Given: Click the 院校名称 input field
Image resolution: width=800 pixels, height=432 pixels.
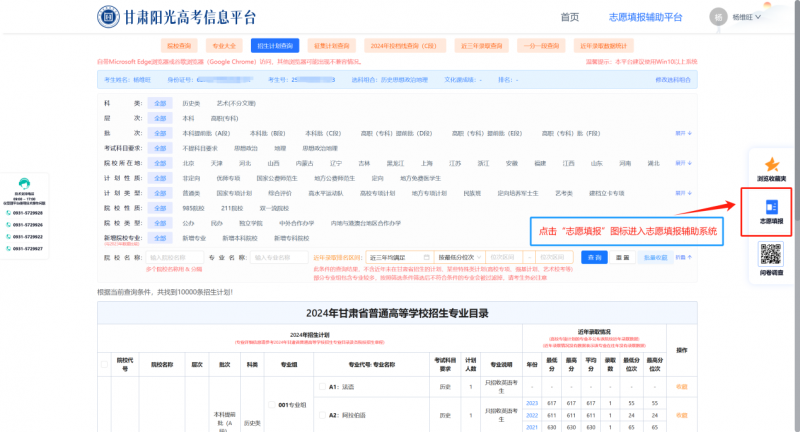Looking at the screenshot, I should [180, 257].
